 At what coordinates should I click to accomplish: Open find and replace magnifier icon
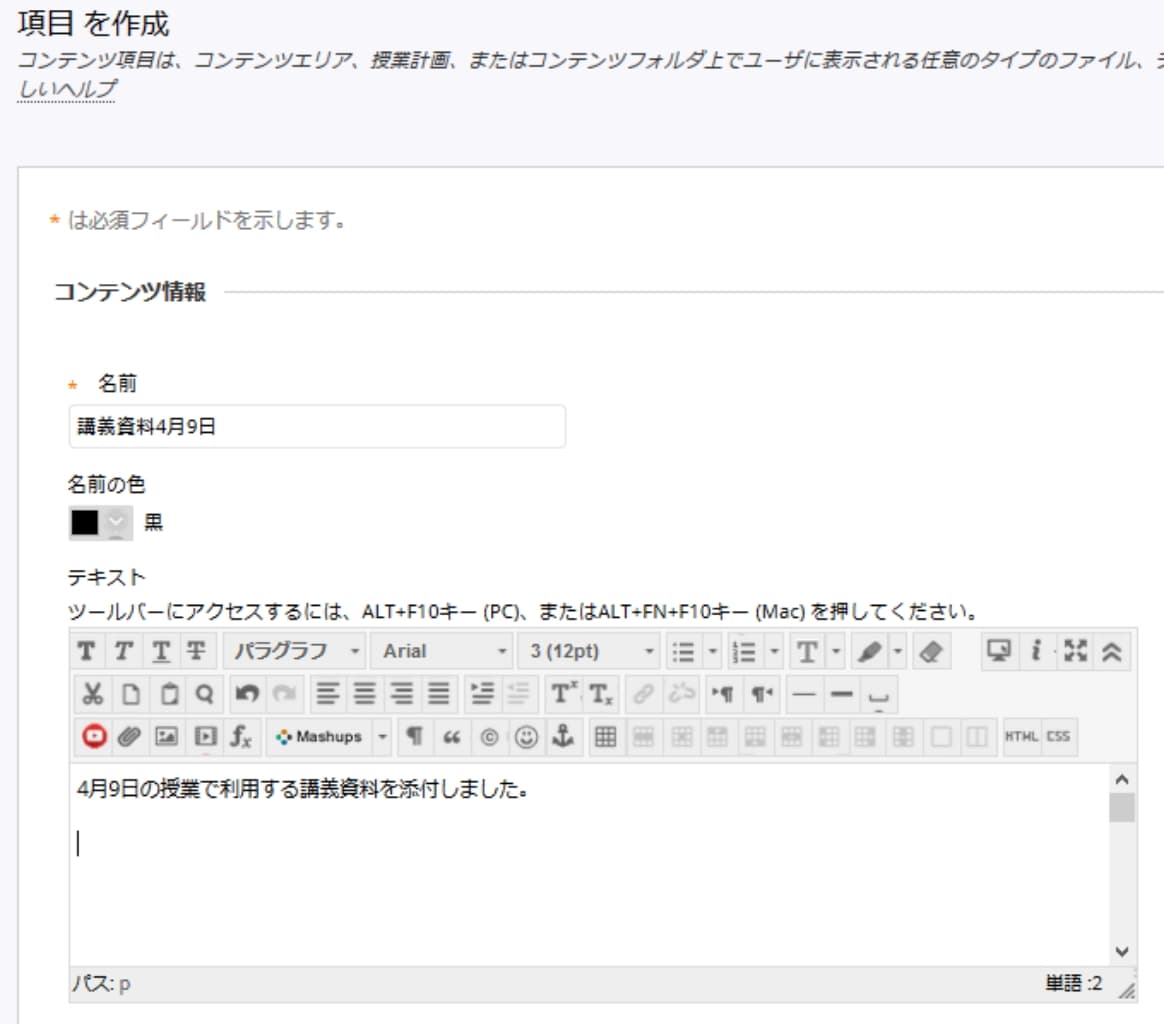(x=205, y=694)
